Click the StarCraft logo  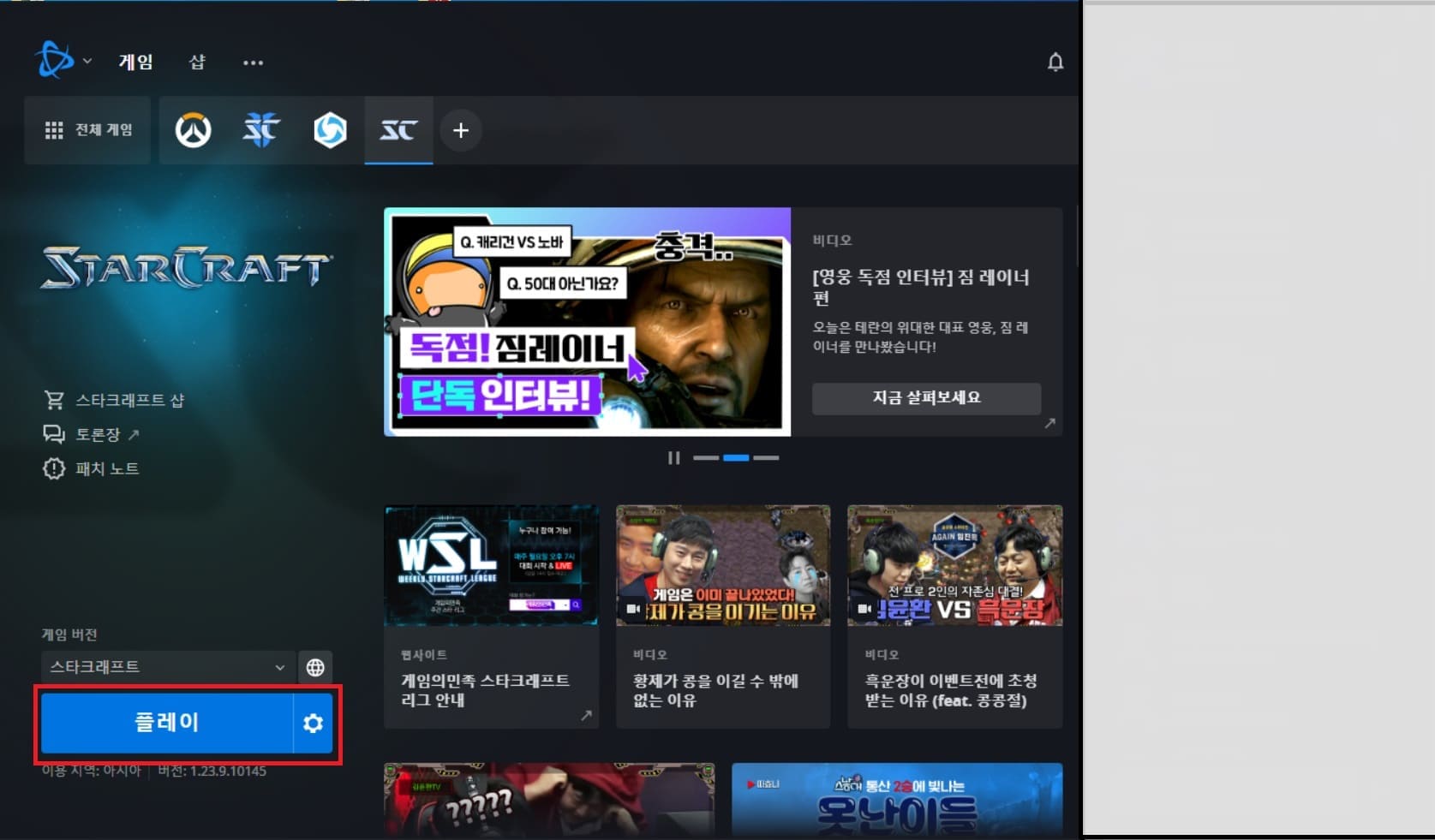186,267
